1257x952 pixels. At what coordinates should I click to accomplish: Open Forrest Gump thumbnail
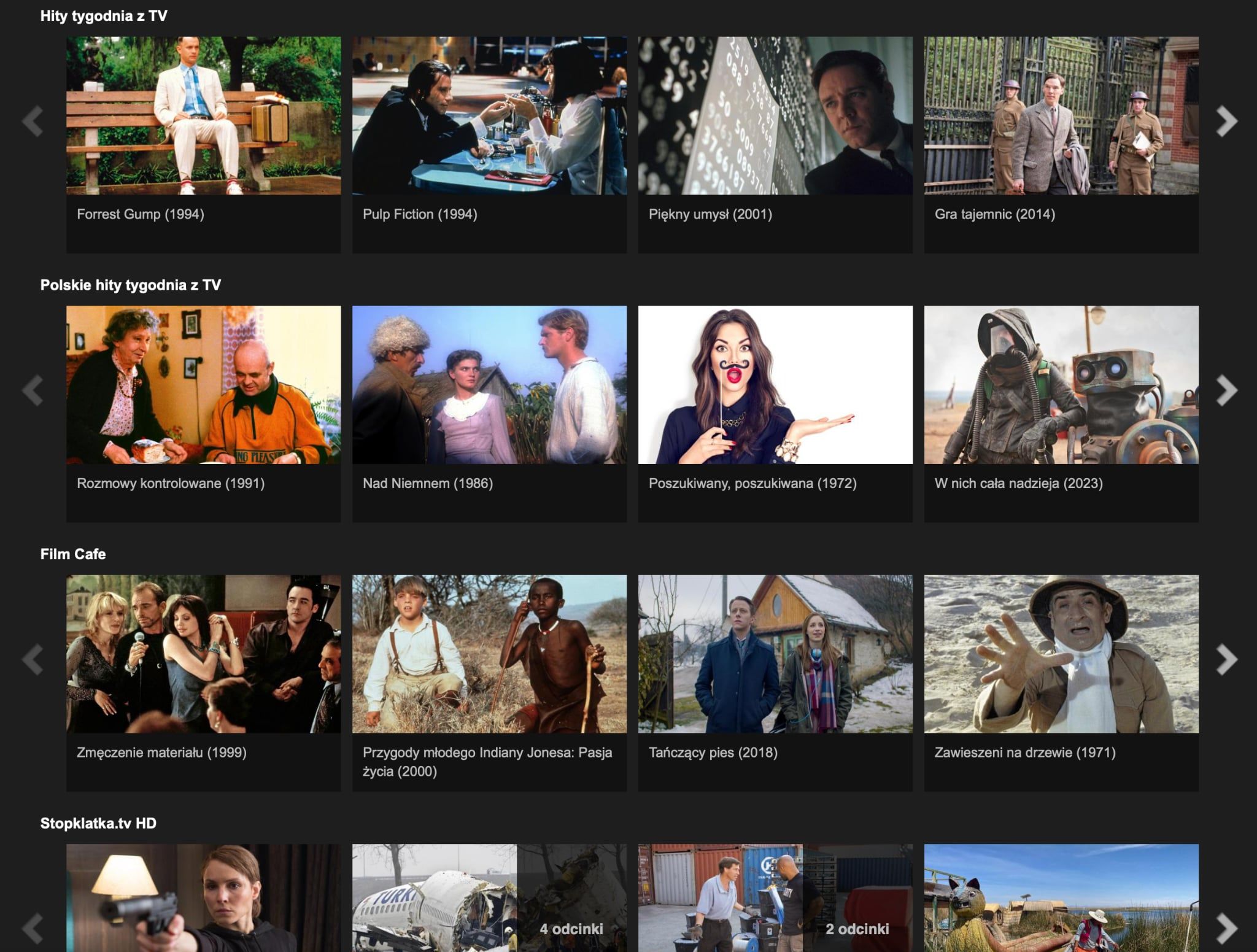(203, 115)
